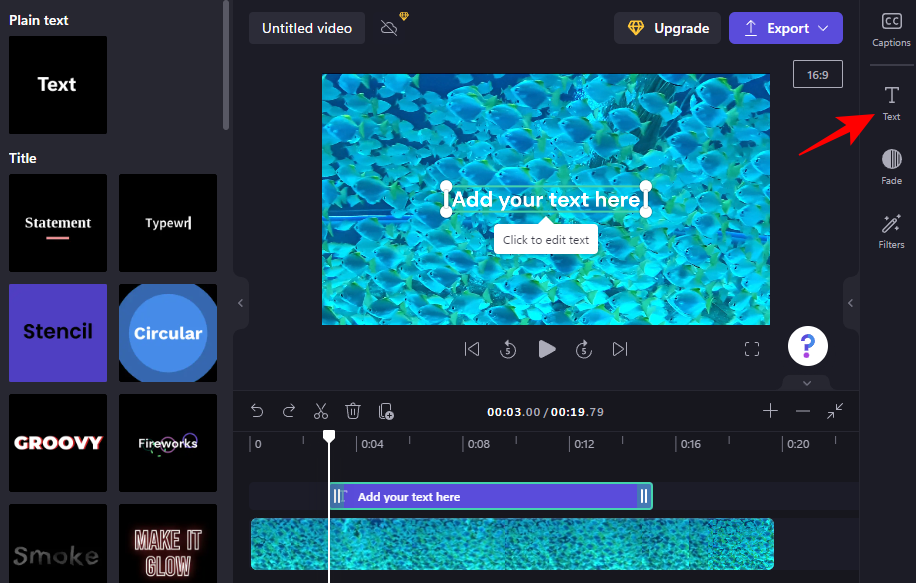Toggle the cloud sync off icon
Image resolution: width=916 pixels, height=583 pixels.
[x=390, y=28]
